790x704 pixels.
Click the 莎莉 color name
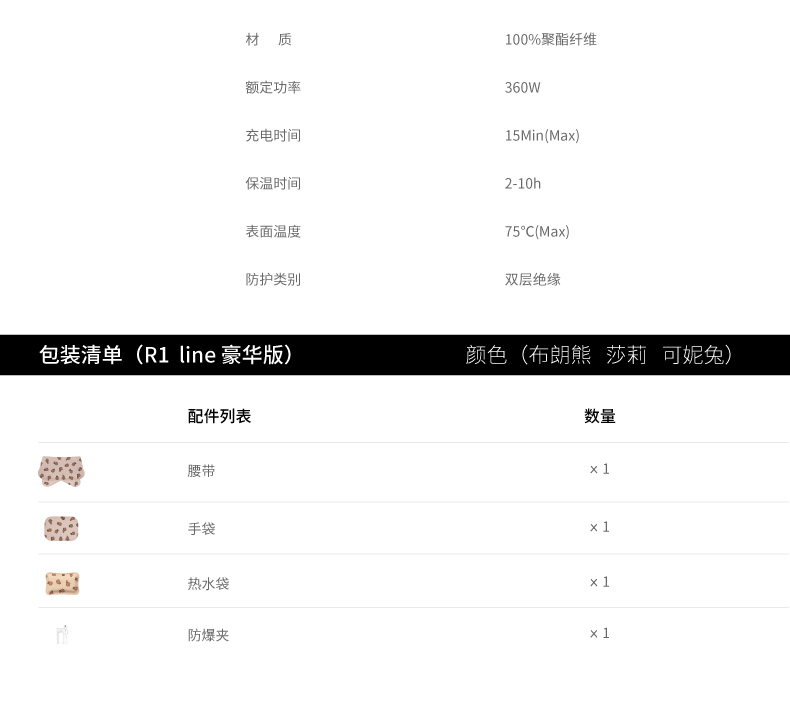[626, 355]
